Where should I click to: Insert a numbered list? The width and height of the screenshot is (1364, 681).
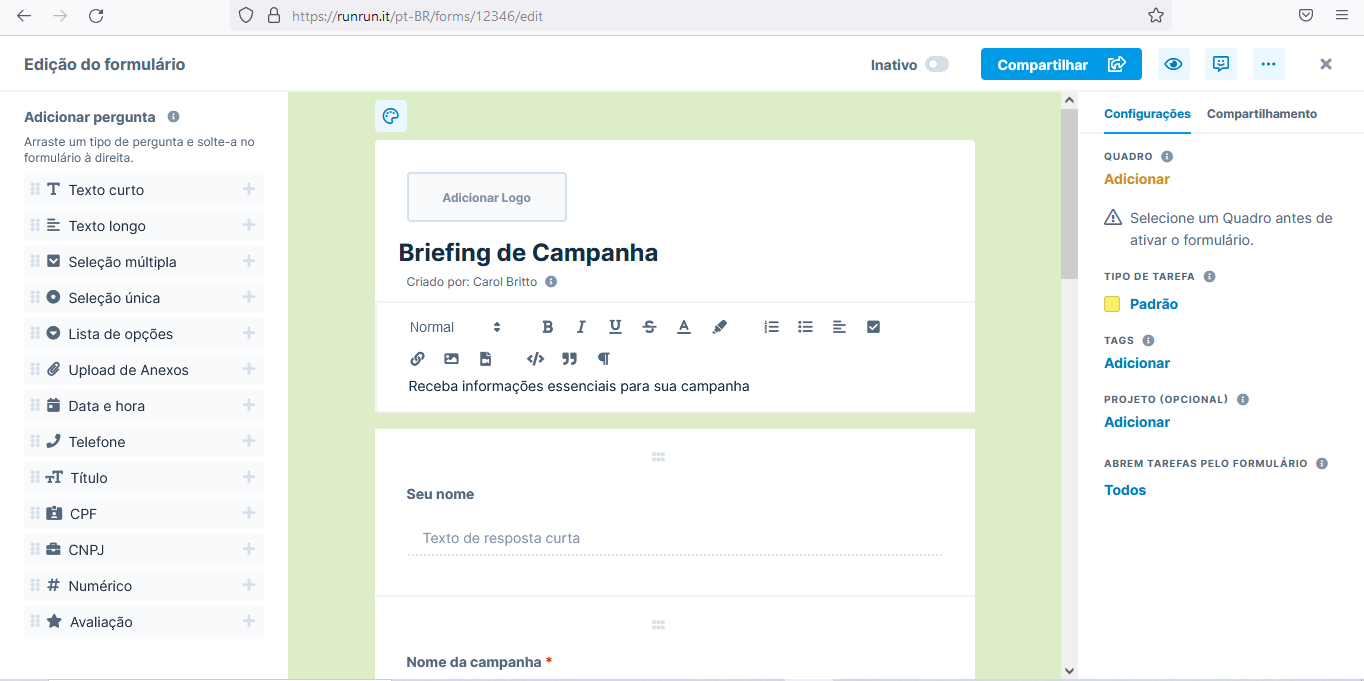(771, 327)
